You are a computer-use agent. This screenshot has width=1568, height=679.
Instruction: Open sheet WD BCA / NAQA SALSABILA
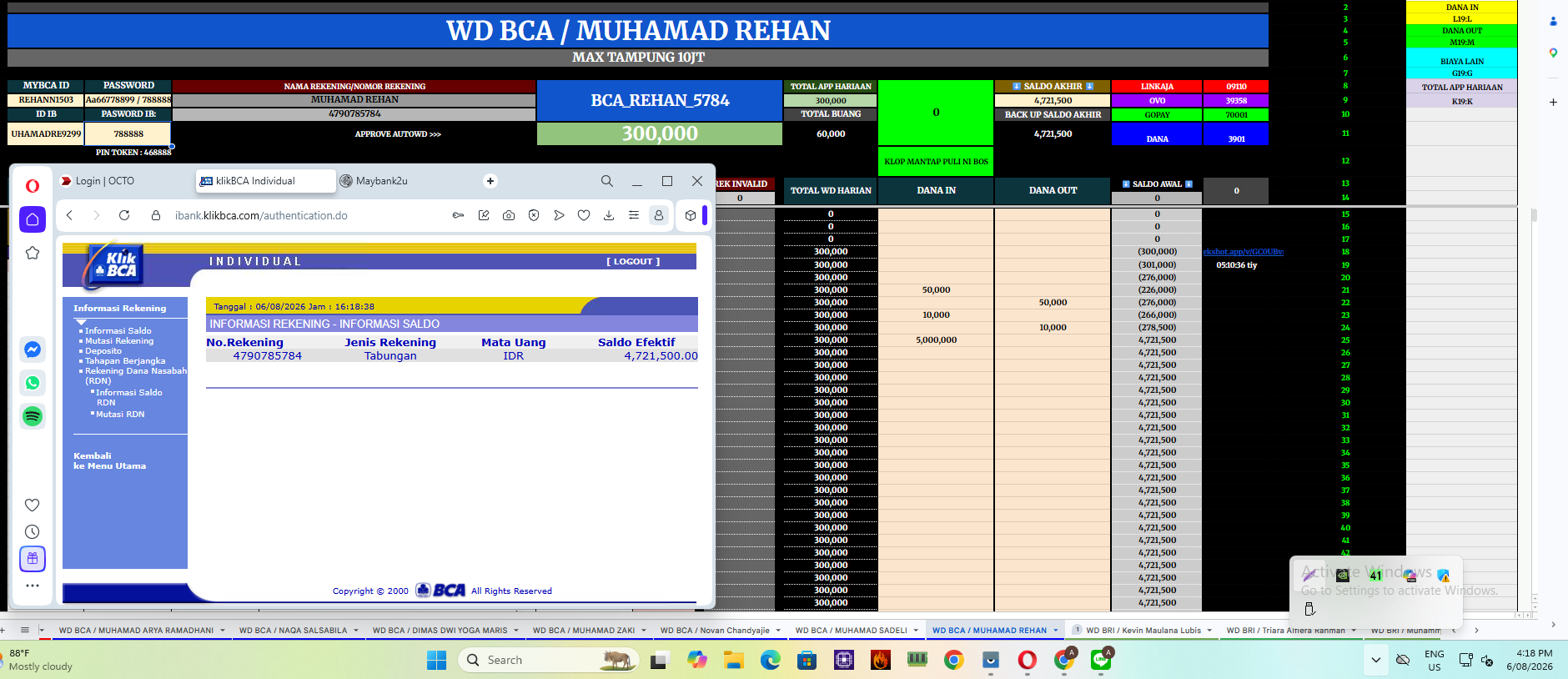pyautogui.click(x=293, y=631)
